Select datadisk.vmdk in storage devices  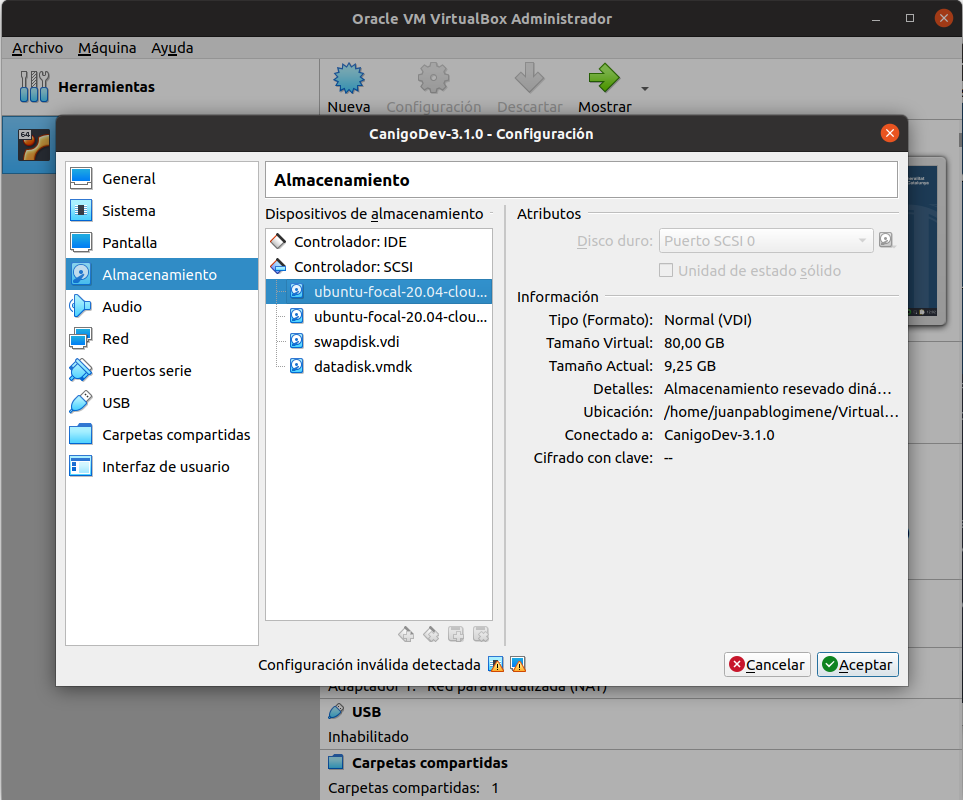click(379, 367)
